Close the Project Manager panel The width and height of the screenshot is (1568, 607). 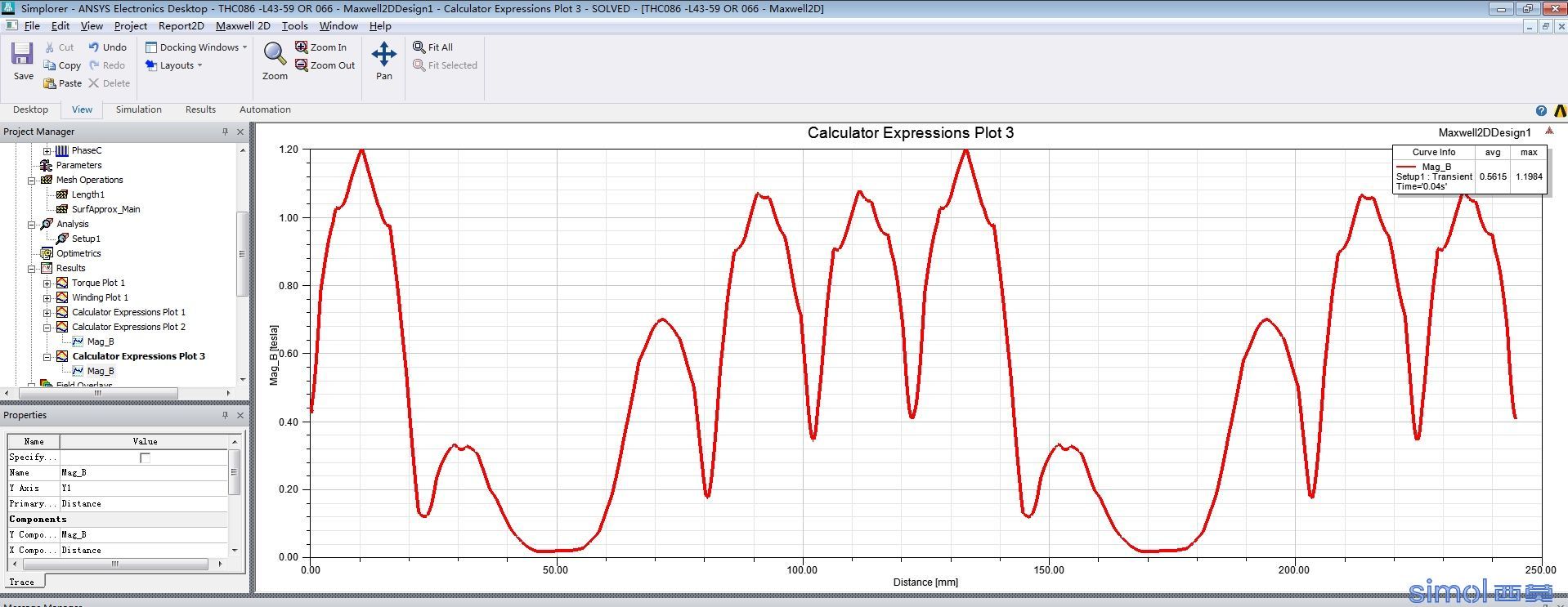(x=240, y=132)
